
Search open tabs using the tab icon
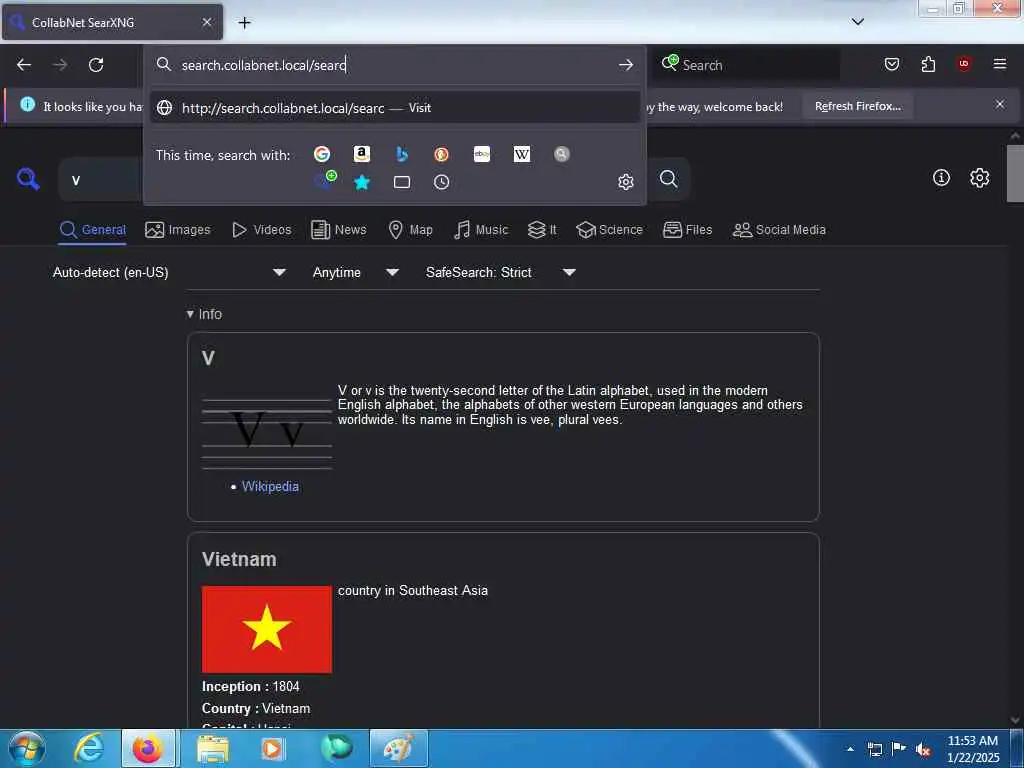click(402, 182)
